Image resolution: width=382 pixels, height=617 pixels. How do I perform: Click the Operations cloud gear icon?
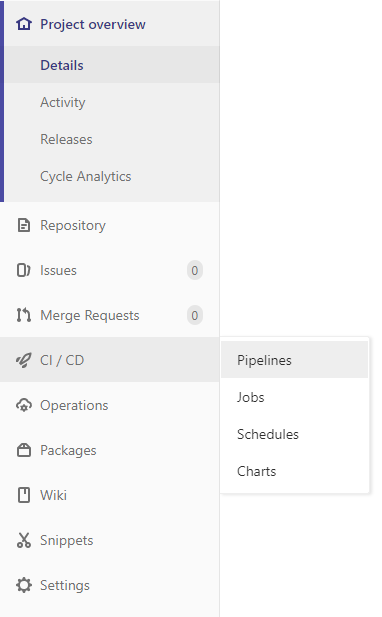(x=24, y=405)
